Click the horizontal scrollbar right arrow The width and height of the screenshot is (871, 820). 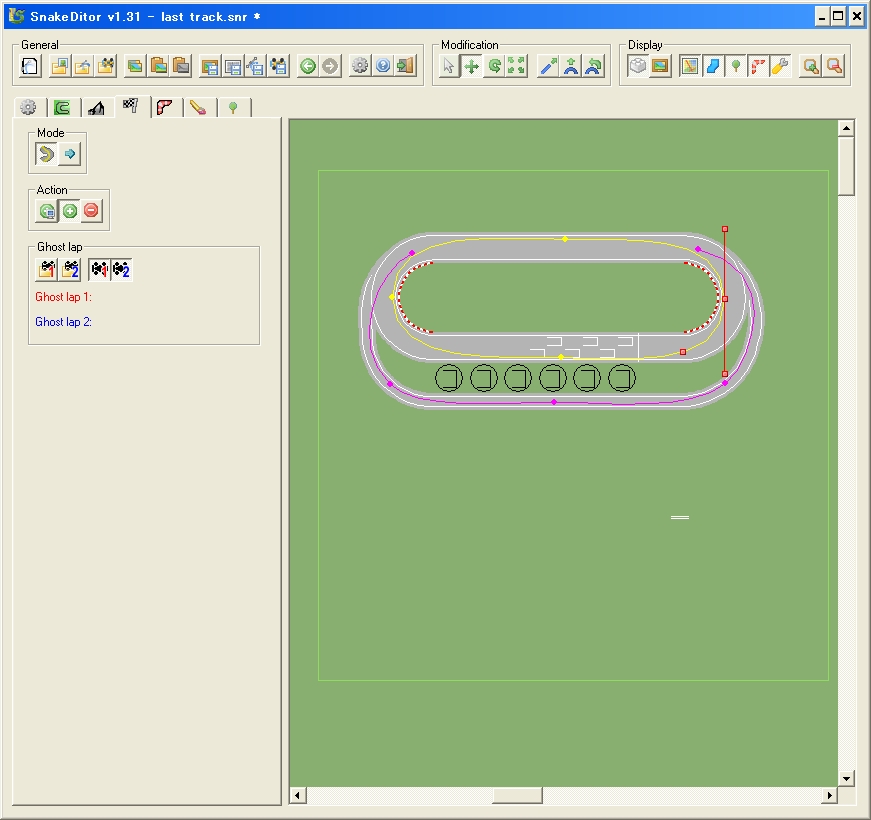tap(829, 796)
